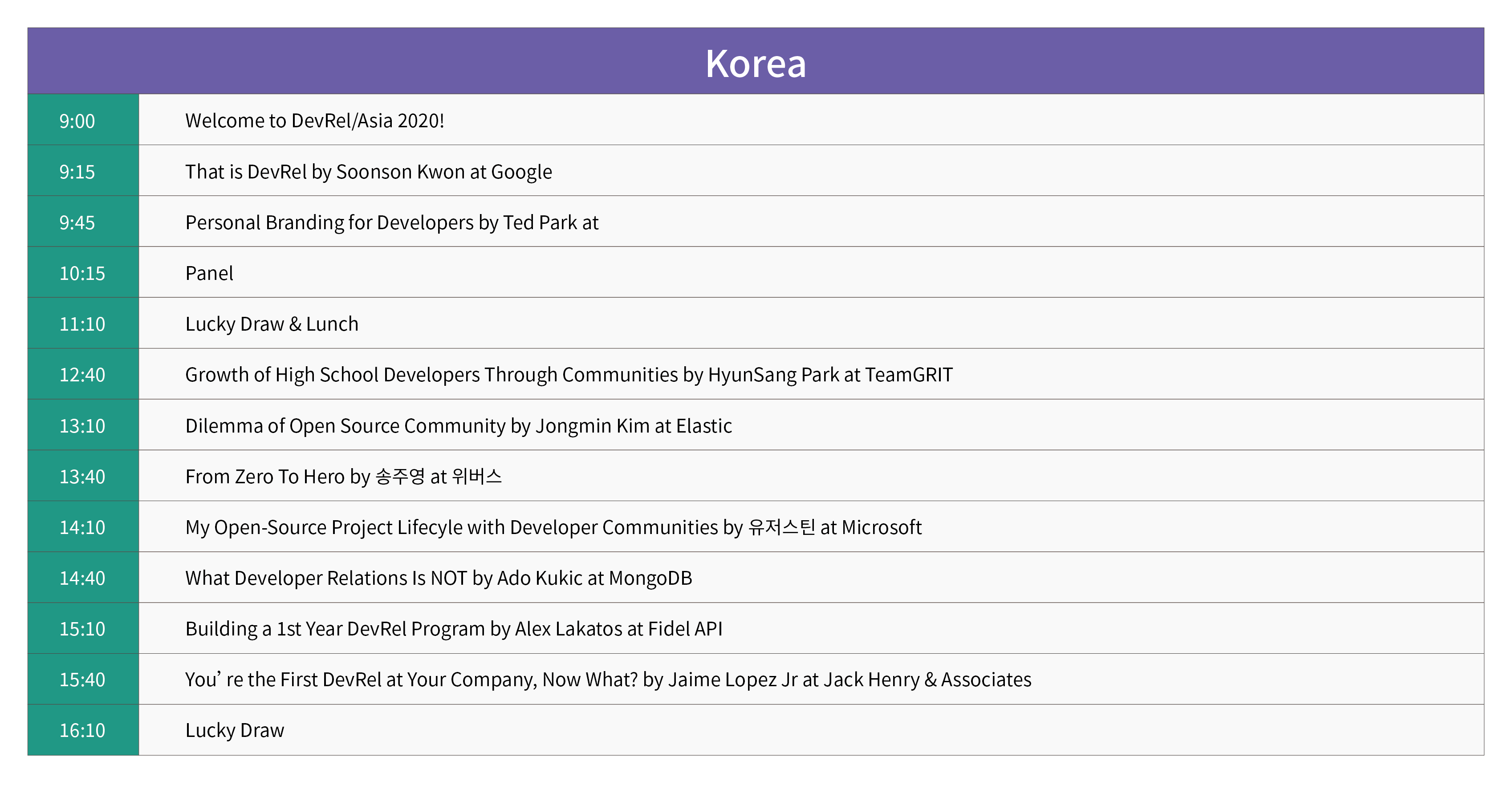Click the final 16:10 Lucky Draw row
The image size is (1512, 789).
coord(234,730)
